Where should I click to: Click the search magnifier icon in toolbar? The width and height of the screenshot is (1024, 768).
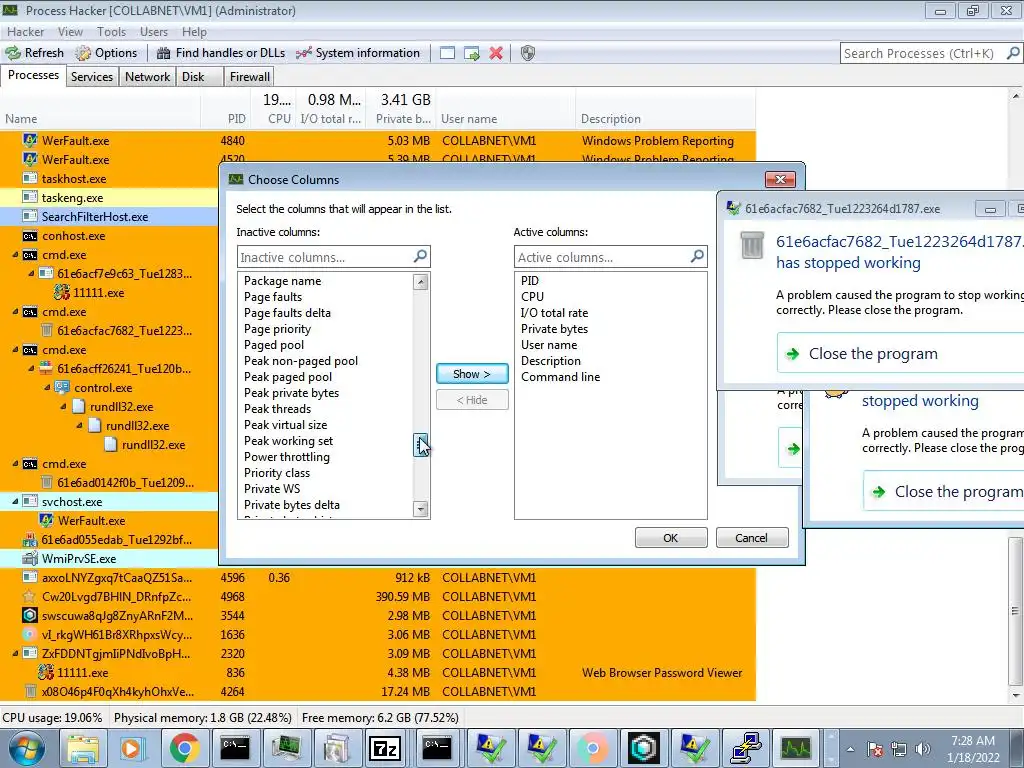1013,53
